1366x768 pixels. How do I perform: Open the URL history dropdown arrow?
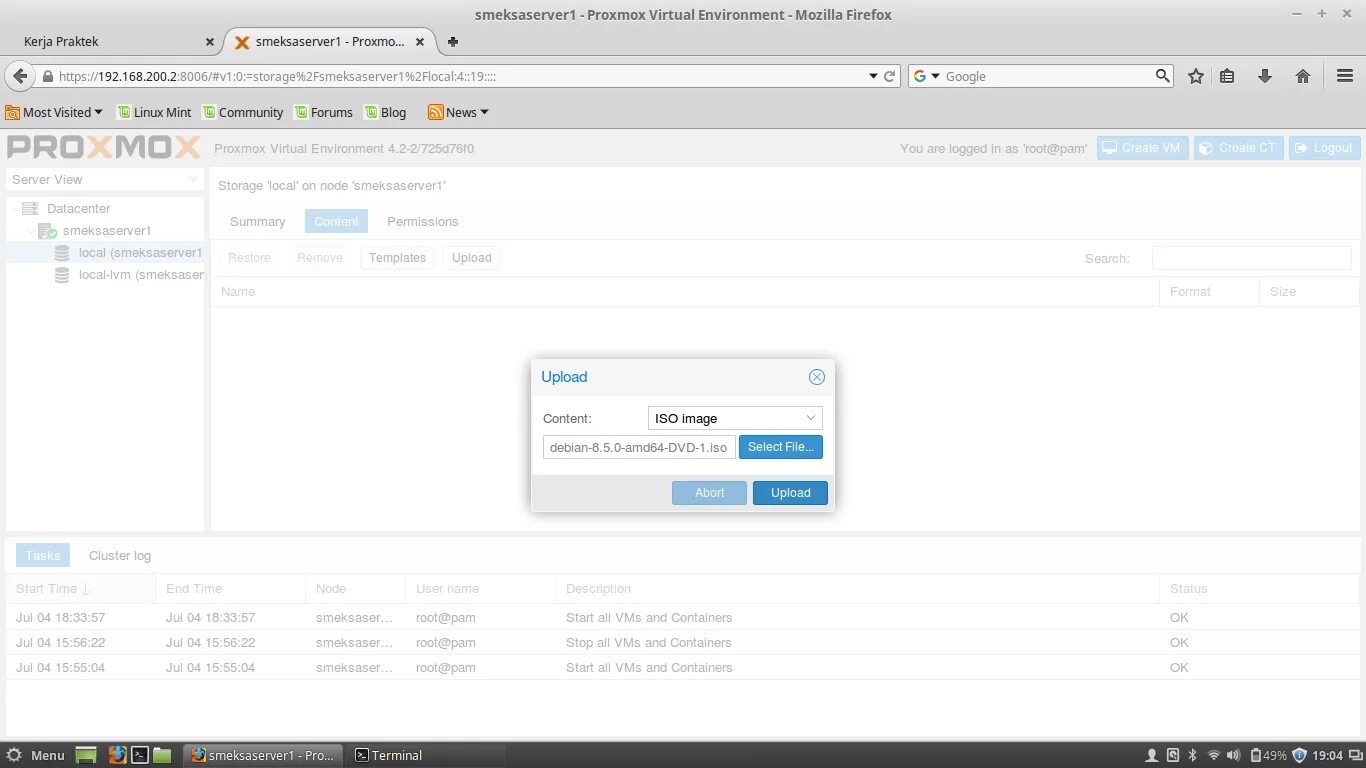872,76
